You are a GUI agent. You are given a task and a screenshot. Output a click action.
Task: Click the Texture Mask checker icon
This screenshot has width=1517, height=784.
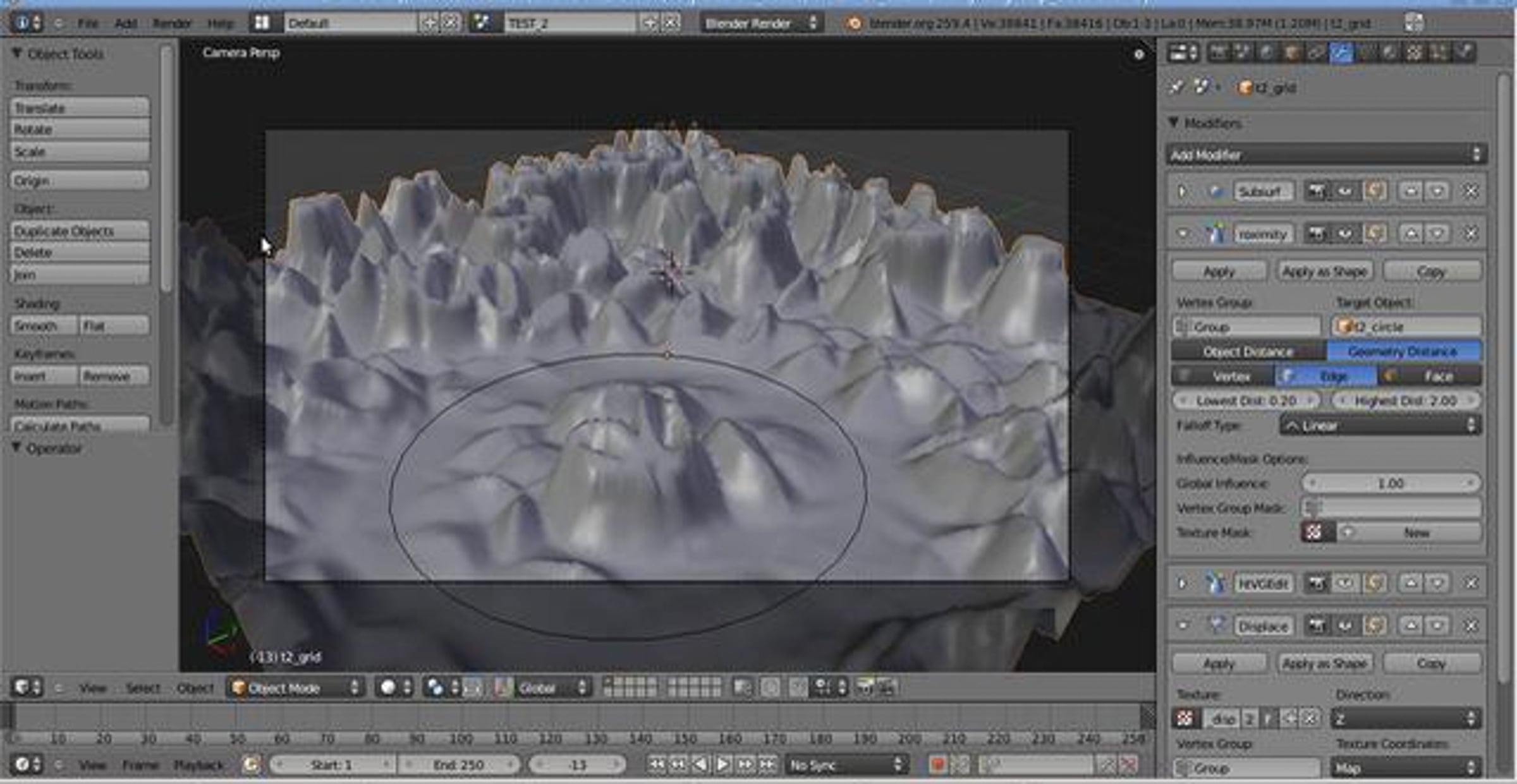(x=1314, y=533)
